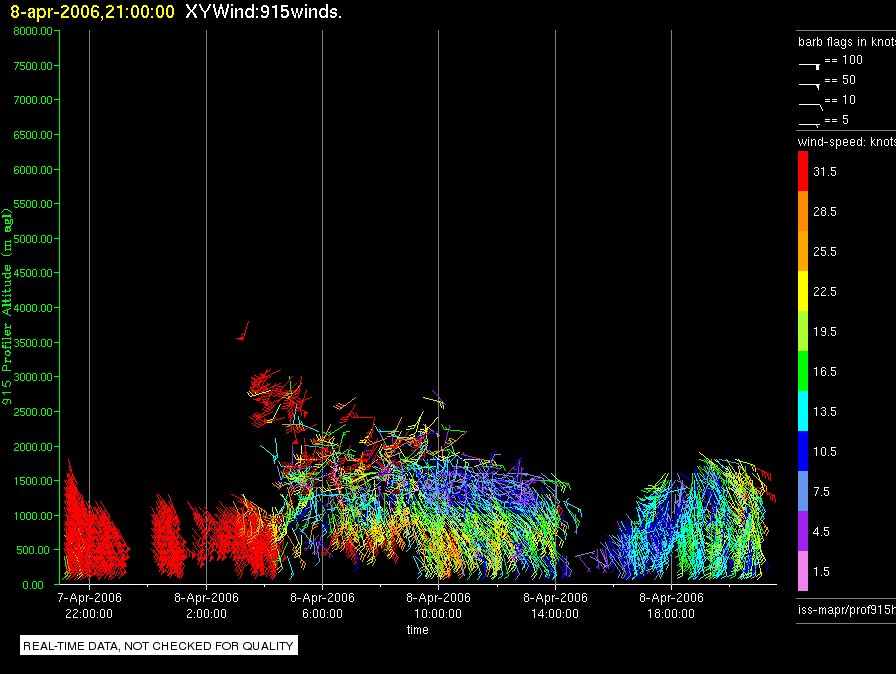Click the 5000.00 altitude tick label
896x674 pixels.
[33, 239]
